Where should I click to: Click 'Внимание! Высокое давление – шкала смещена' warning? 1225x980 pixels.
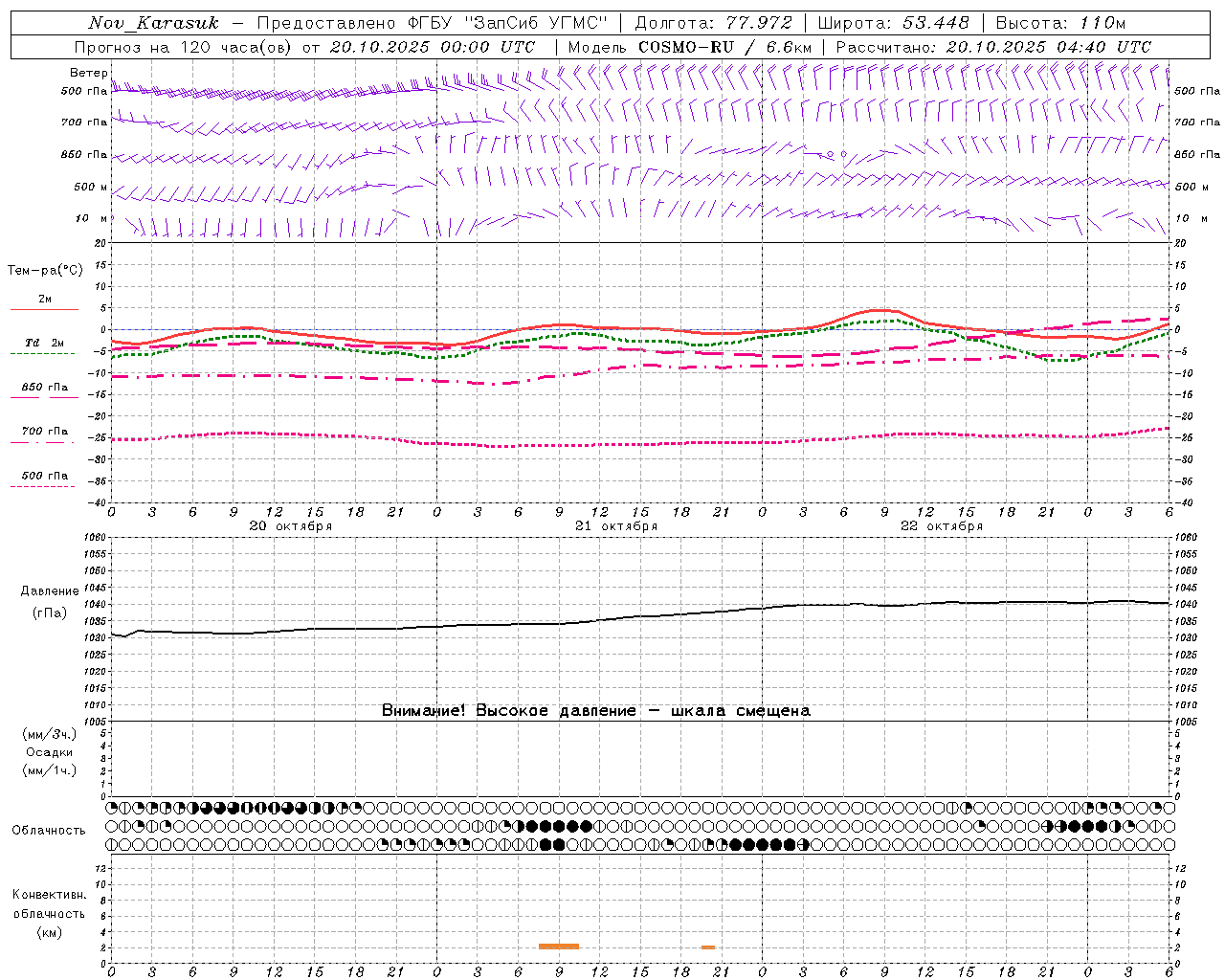(595, 711)
